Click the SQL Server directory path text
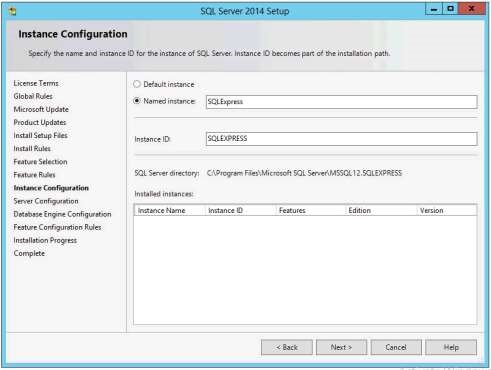Viewport: 491px width, 370px height. click(x=304, y=173)
